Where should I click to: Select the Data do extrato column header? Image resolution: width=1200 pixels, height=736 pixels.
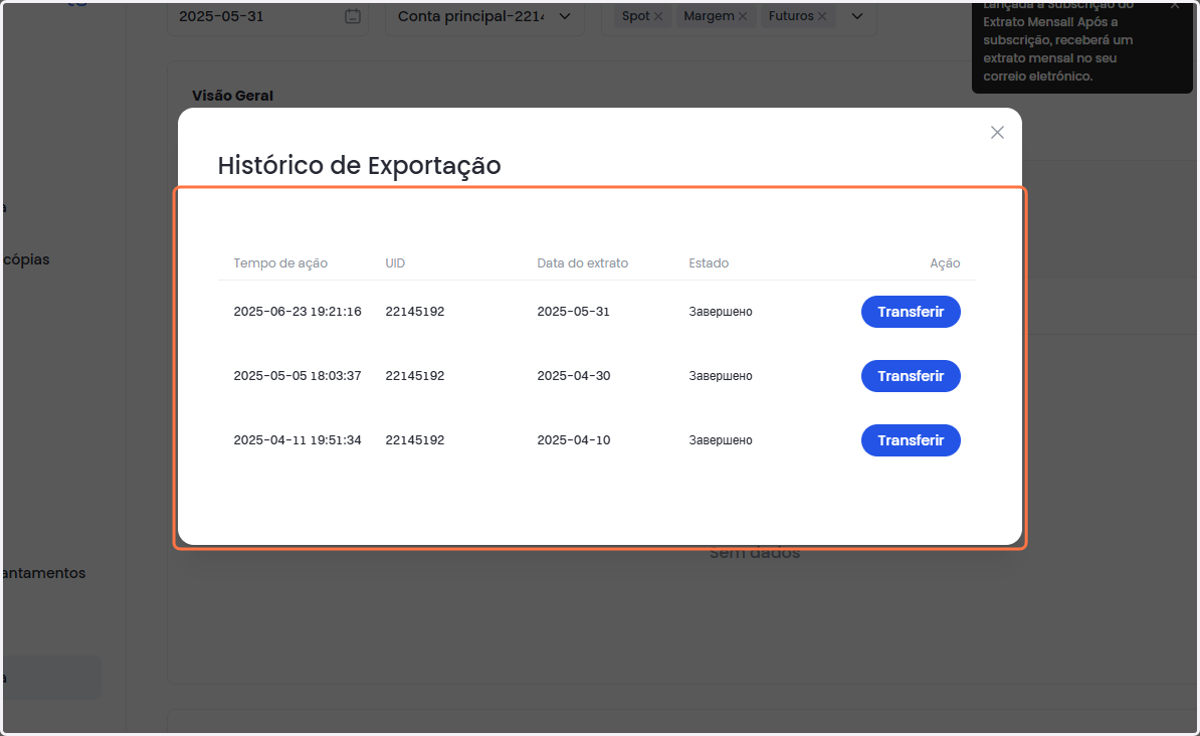click(x=583, y=263)
